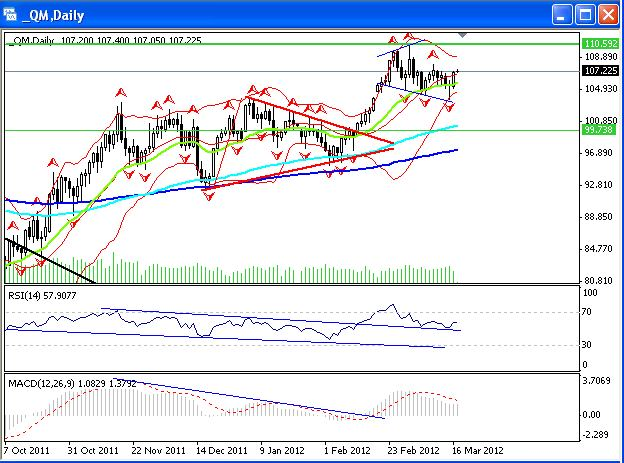The height and width of the screenshot is (463, 624).
Task: Click the 84.770 price scale value
Action: (x=598, y=249)
